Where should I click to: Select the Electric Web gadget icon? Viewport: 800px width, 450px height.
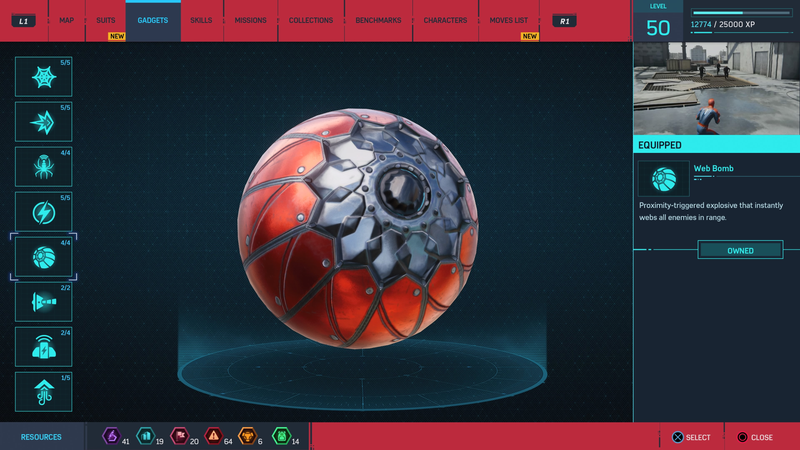point(43,212)
